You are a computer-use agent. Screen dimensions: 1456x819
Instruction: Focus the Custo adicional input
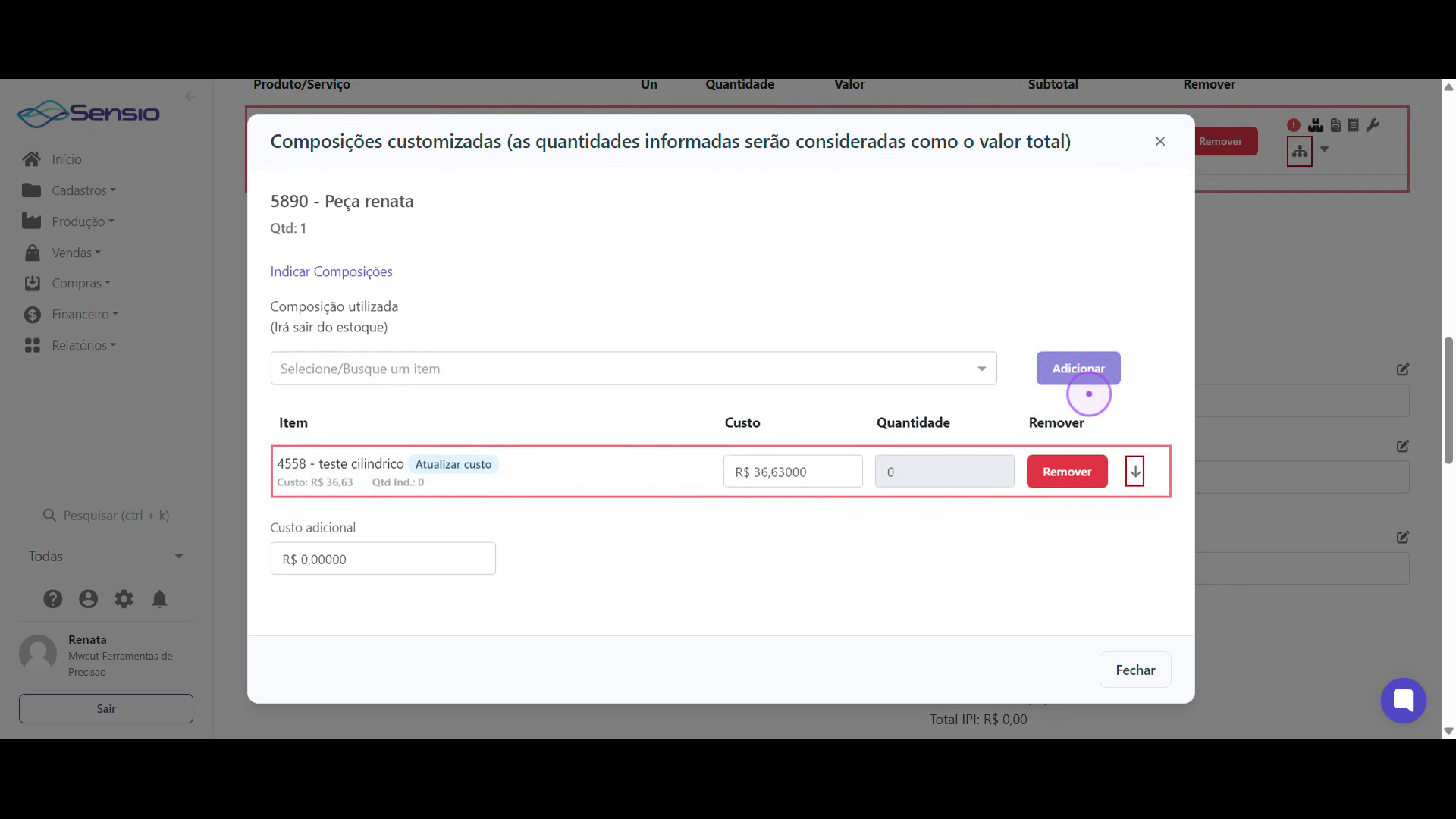coord(383,559)
